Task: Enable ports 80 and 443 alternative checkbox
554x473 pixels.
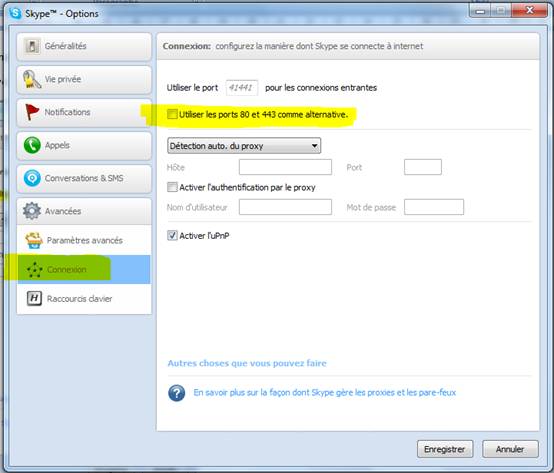Action: point(172,114)
